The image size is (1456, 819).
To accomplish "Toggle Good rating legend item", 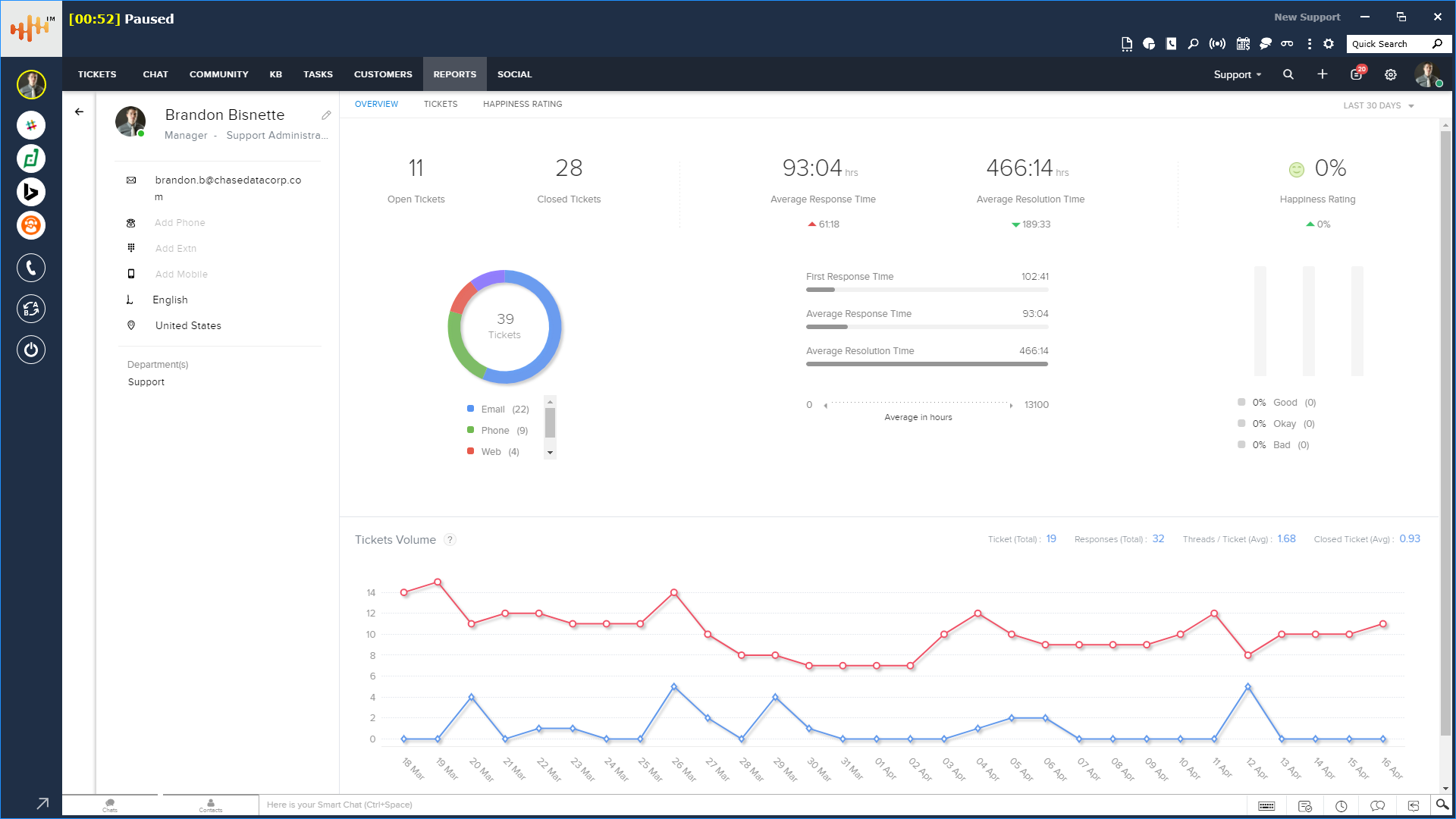I will coord(1284,403).
